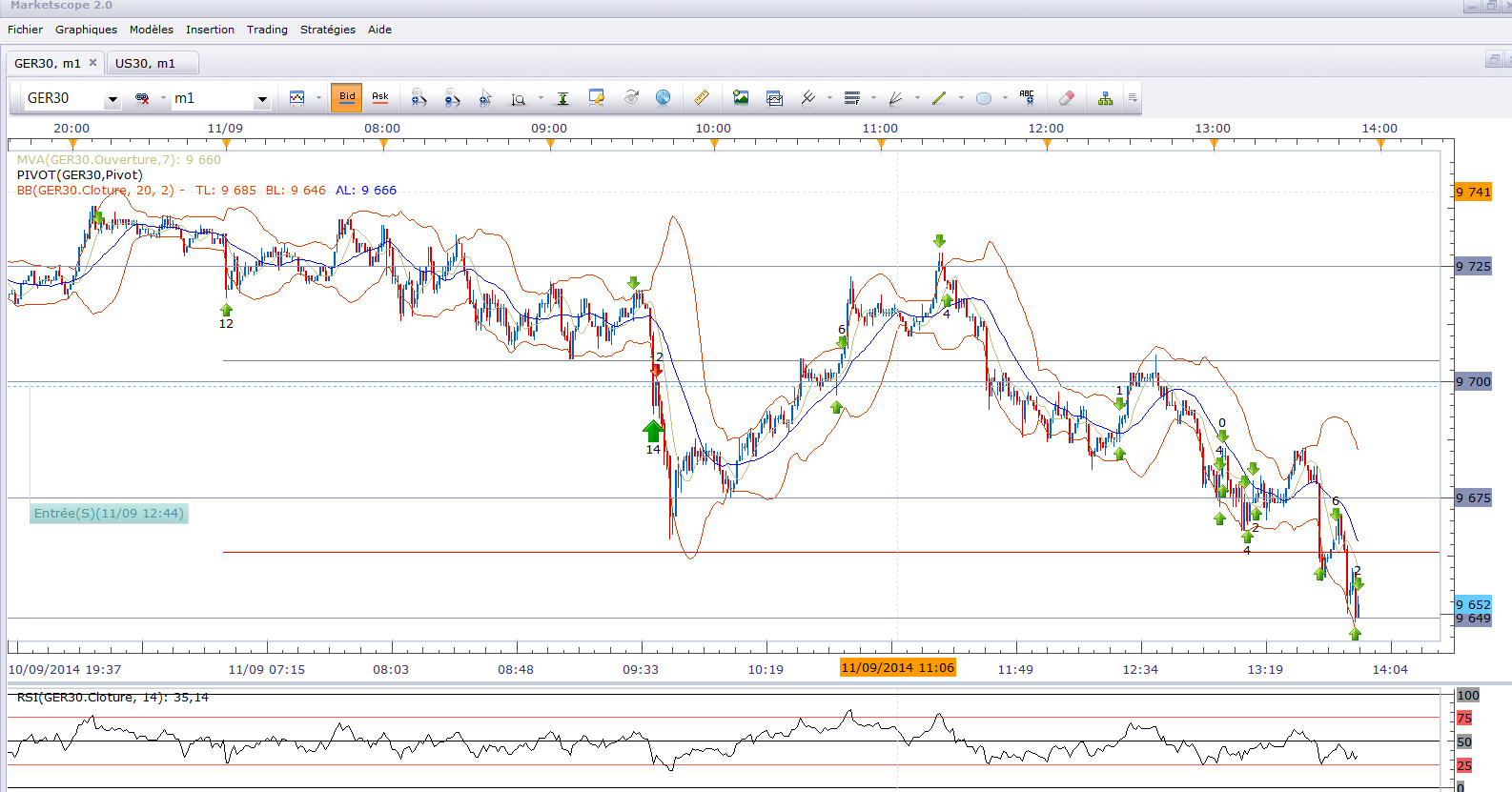Click the orange 9 741 price marker
The image size is (1512, 792).
pos(1473,193)
